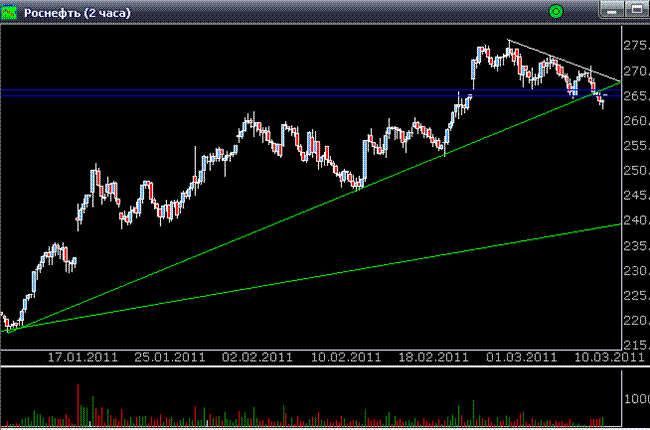650x430 pixels.
Task: Click the 215 price axis label
Action: [636, 345]
